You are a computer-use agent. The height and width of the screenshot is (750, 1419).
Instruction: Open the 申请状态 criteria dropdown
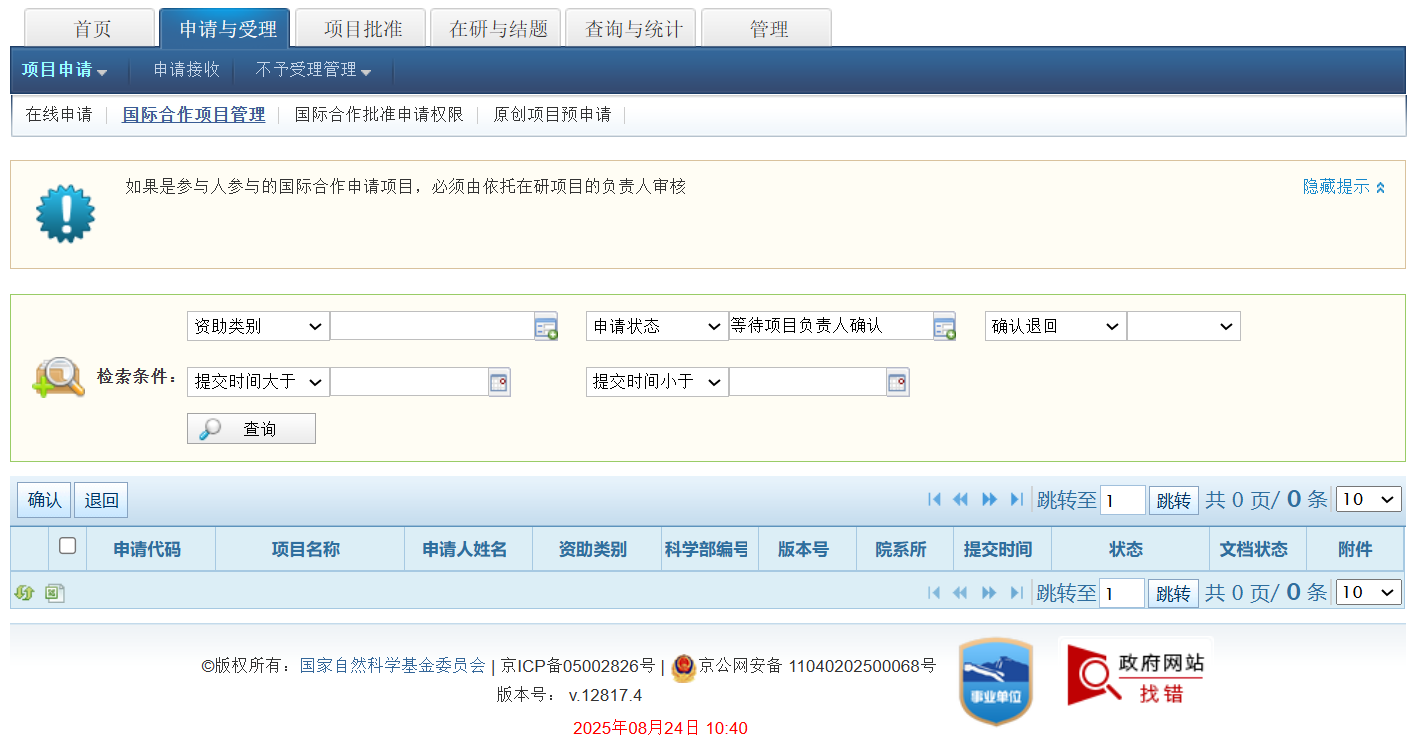click(657, 326)
